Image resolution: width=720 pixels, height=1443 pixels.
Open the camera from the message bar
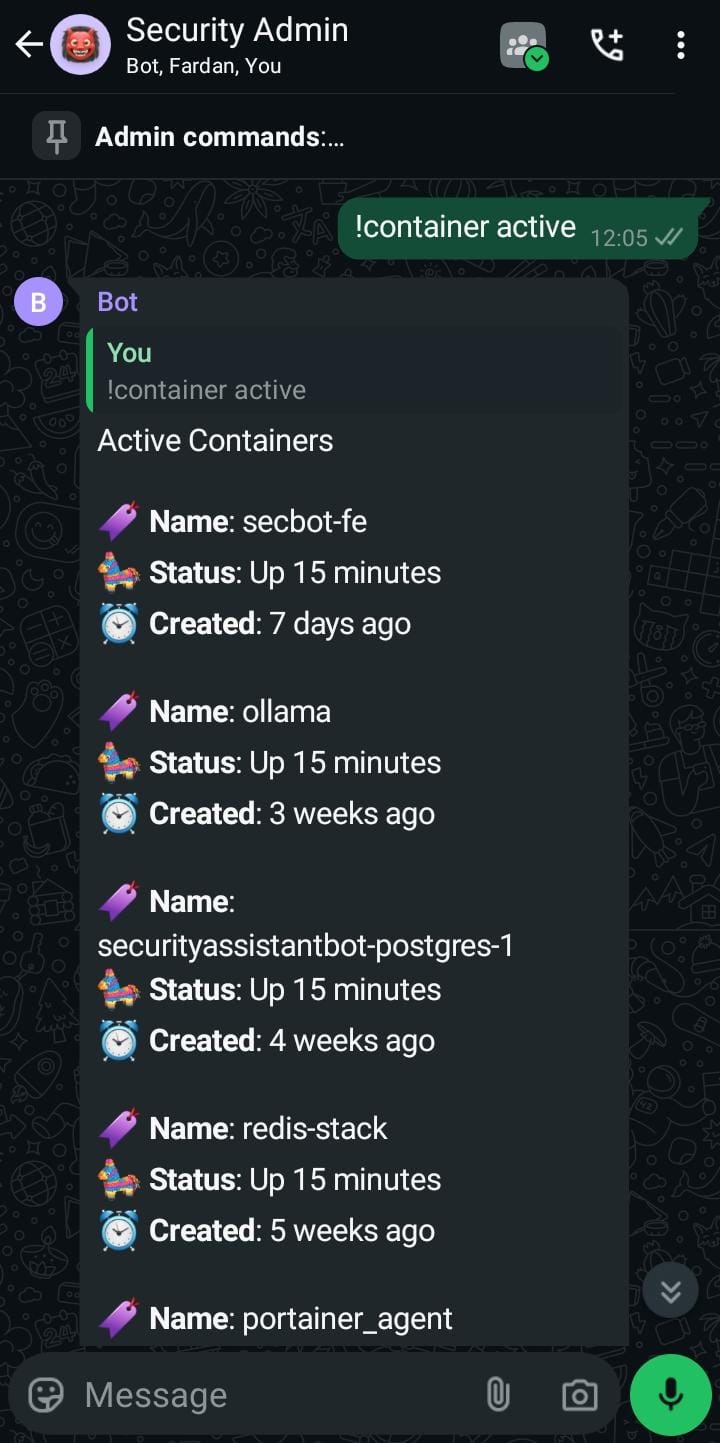coord(579,1394)
